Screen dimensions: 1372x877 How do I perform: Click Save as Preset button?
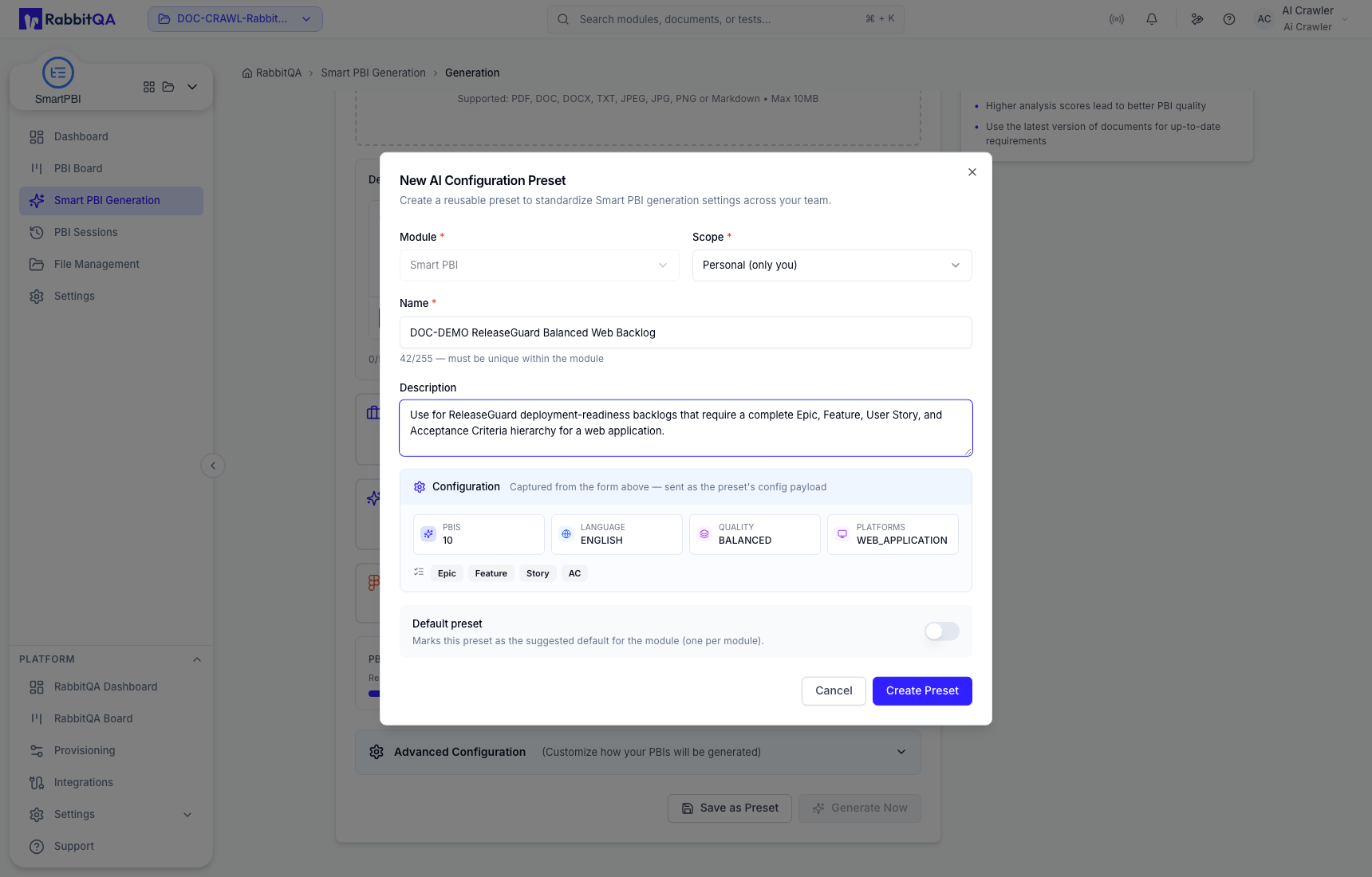click(730, 808)
